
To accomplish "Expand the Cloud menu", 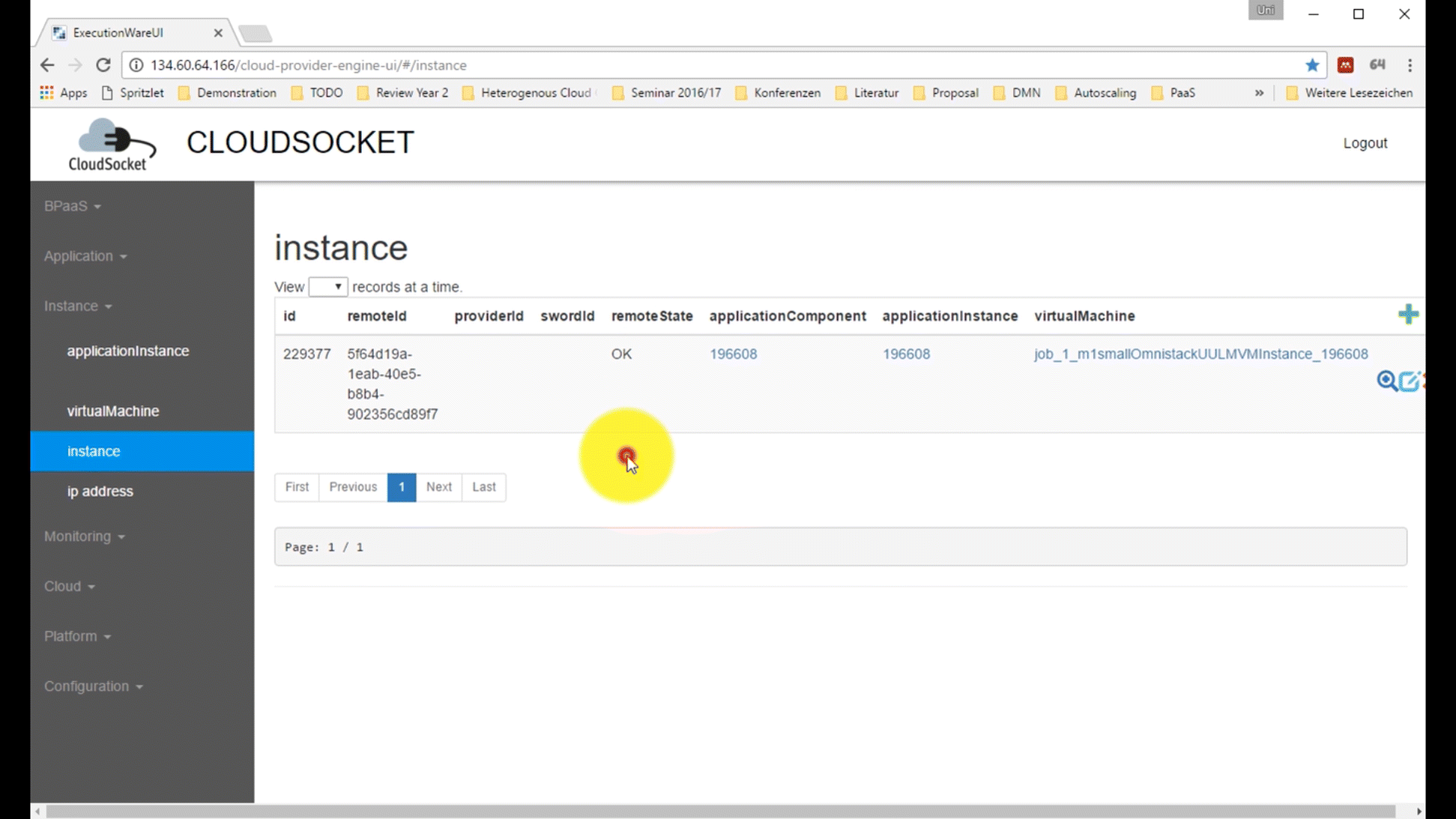I will 69,587.
